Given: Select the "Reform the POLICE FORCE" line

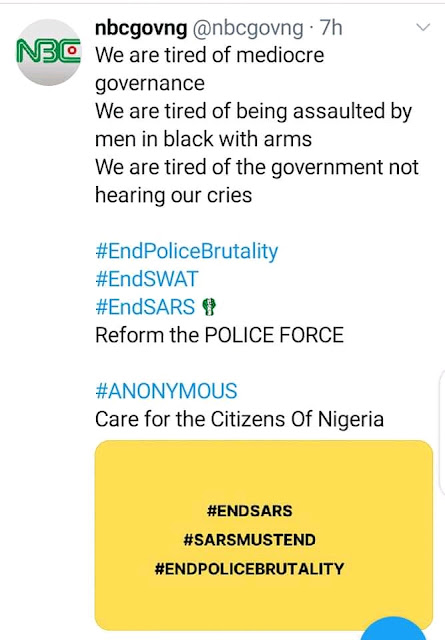Looking at the screenshot, I should (219, 335).
